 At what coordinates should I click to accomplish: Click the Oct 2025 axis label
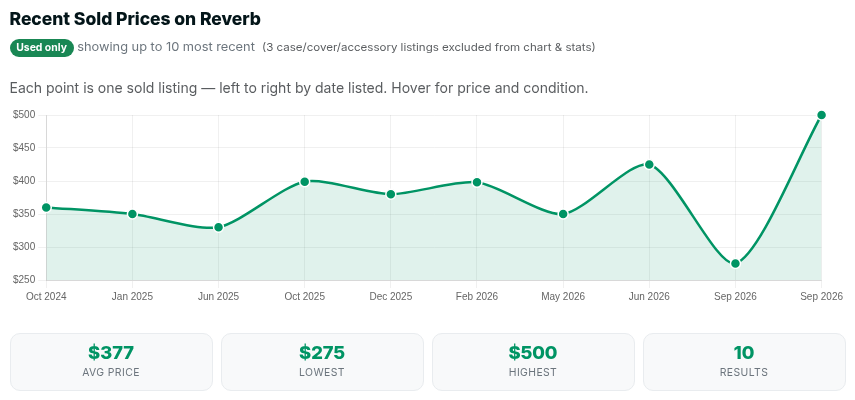(304, 296)
